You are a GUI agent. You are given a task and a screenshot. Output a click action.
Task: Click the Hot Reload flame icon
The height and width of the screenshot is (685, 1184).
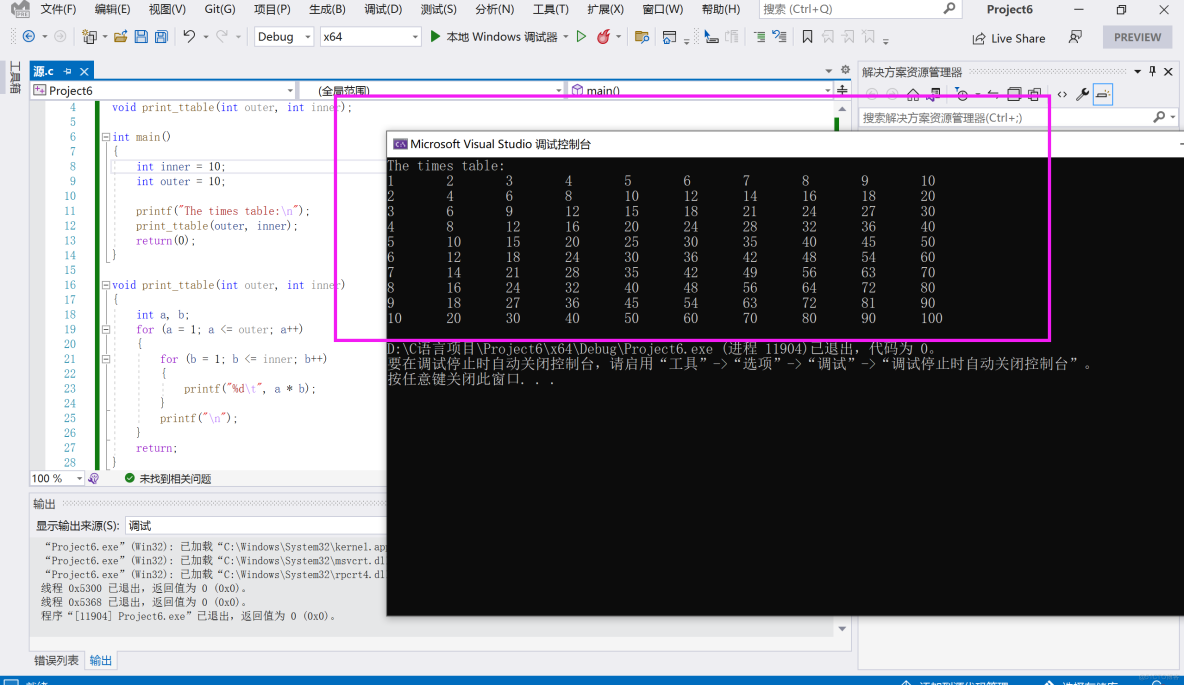pos(603,37)
